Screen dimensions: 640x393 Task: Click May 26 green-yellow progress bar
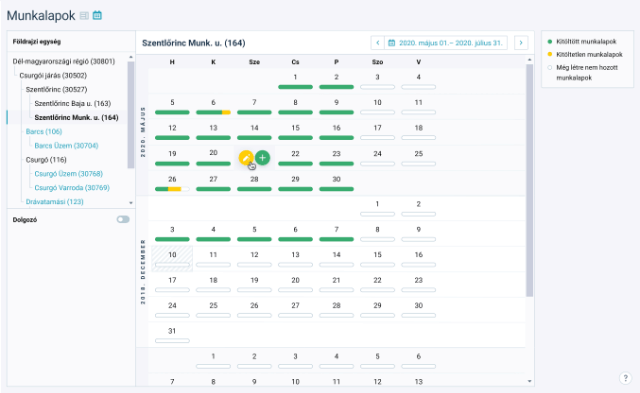[172, 189]
